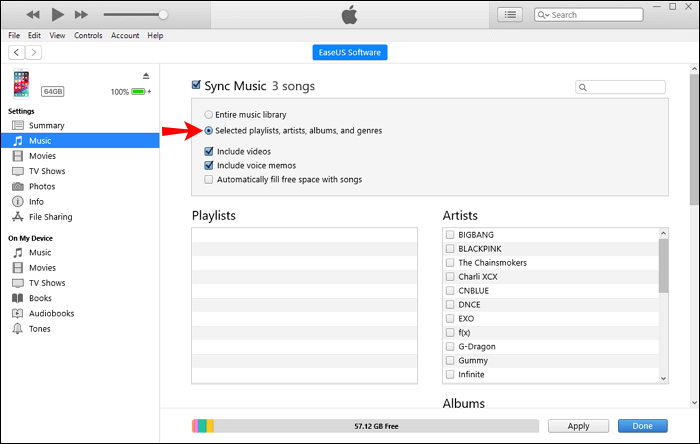The image size is (700, 444).
Task: Click the iPhone device icon
Action: pyautogui.click(x=21, y=84)
